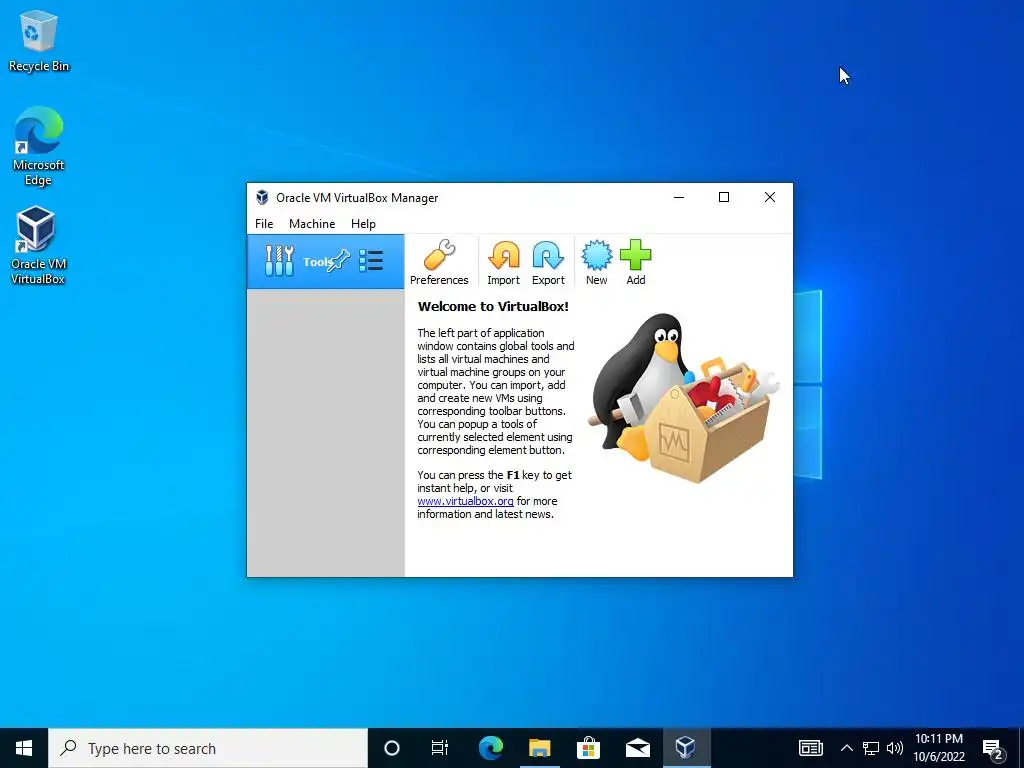Show hidden system tray icons
Image resolution: width=1024 pixels, height=768 pixels.
846,748
